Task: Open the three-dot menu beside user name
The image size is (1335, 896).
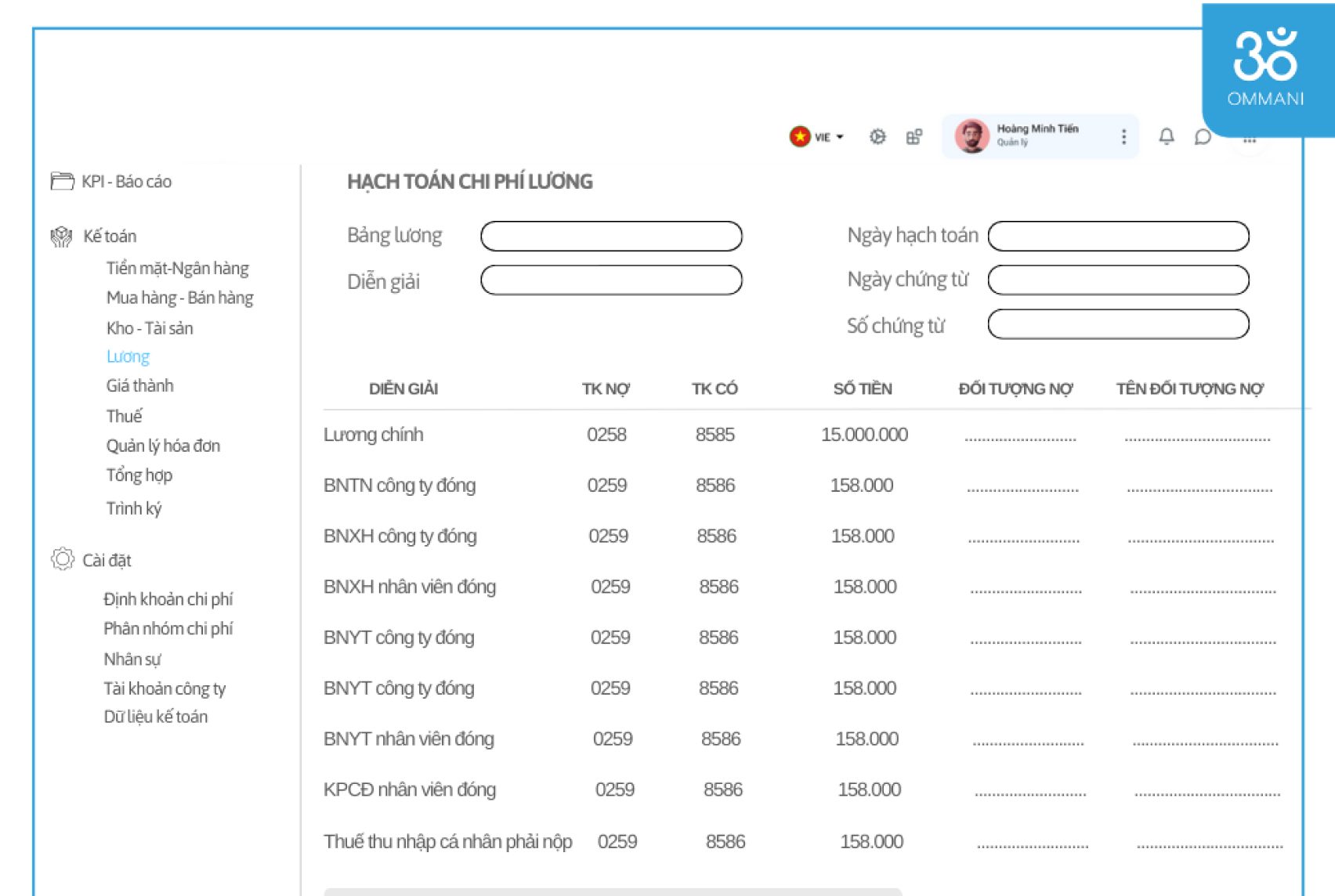Action: coord(1123,137)
